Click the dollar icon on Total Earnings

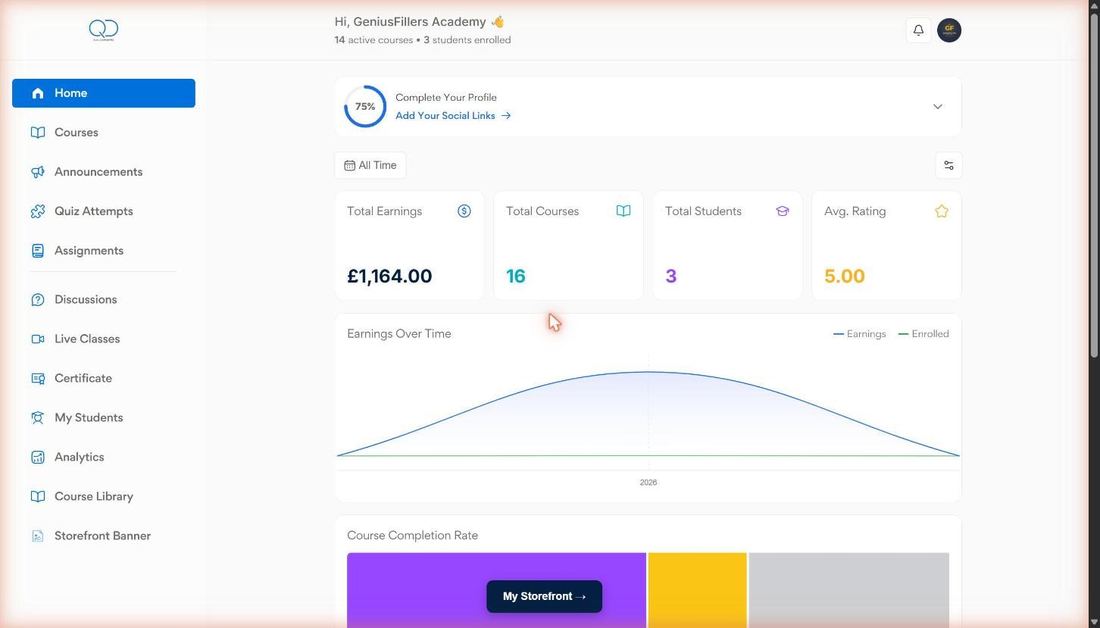click(x=464, y=211)
